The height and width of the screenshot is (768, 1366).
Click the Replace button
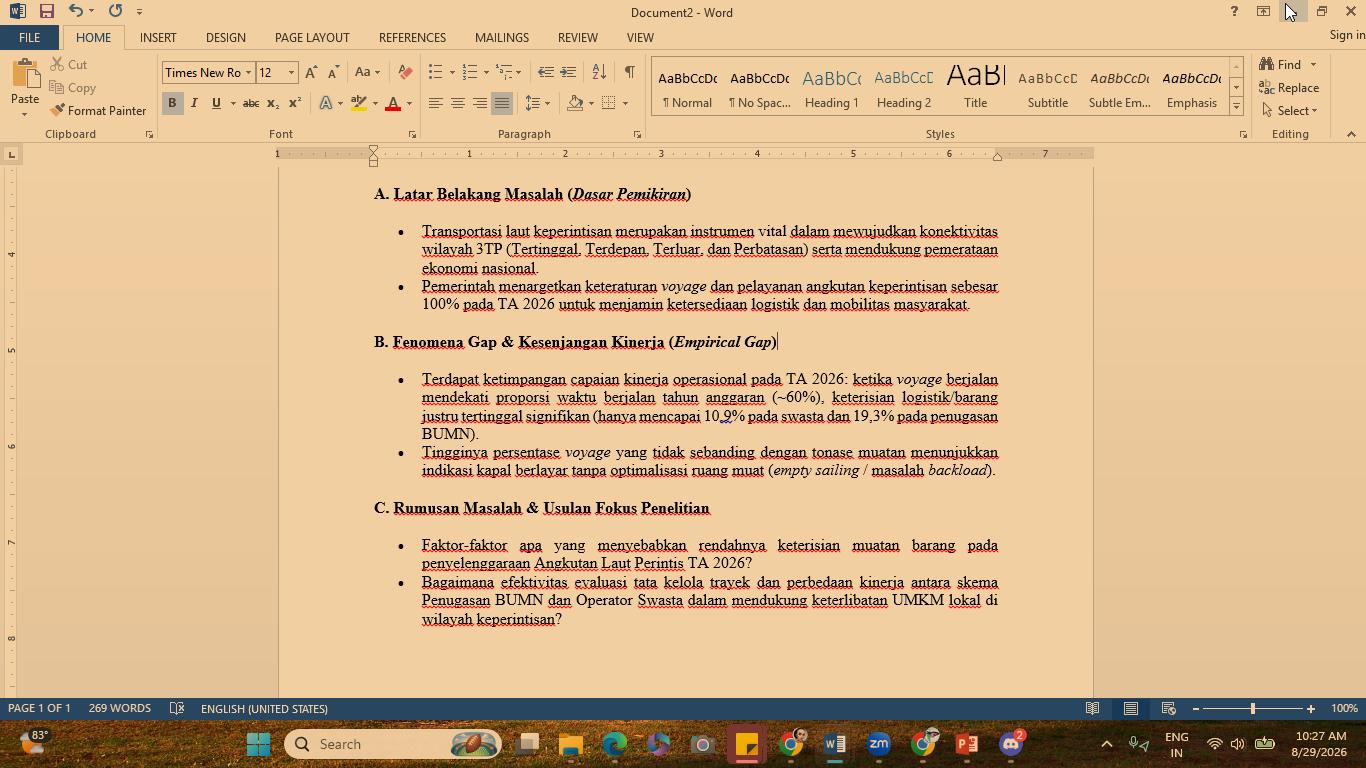[1289, 87]
